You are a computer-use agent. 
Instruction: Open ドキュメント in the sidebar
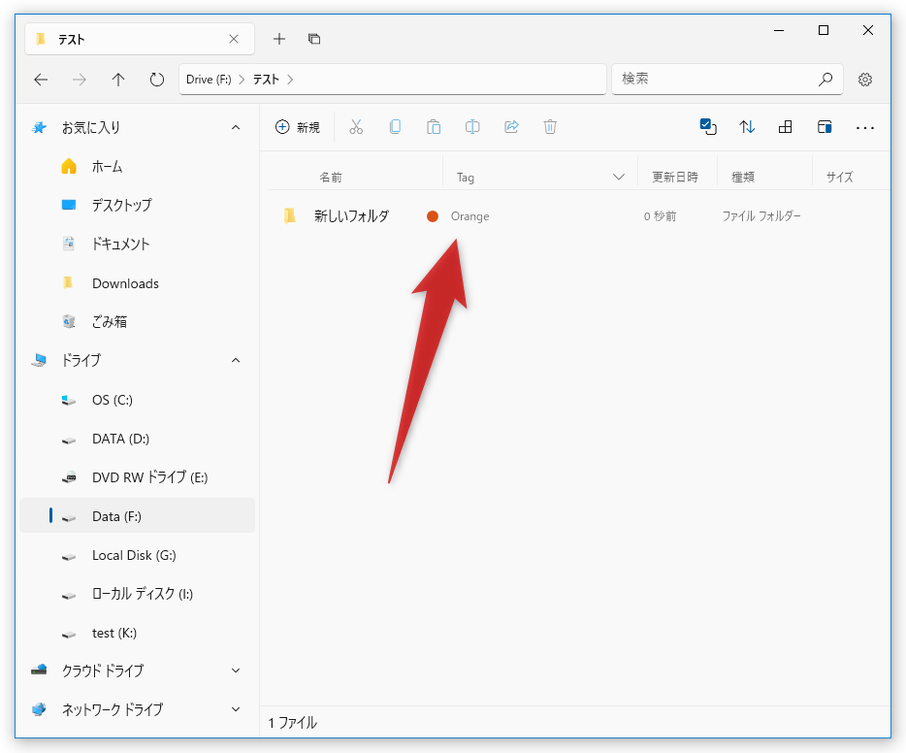click(138, 244)
